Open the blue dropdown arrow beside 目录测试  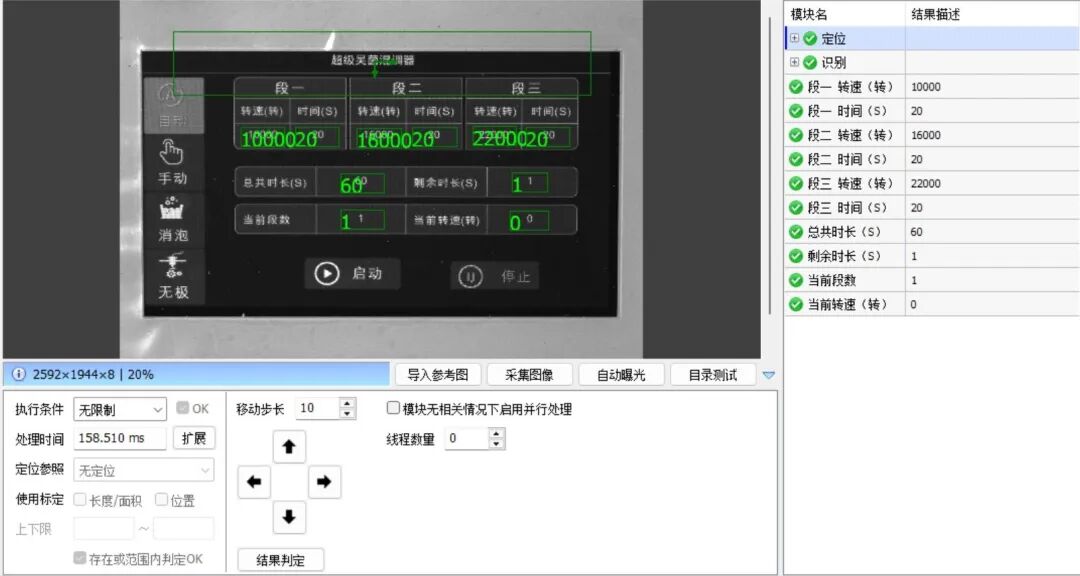[769, 376]
